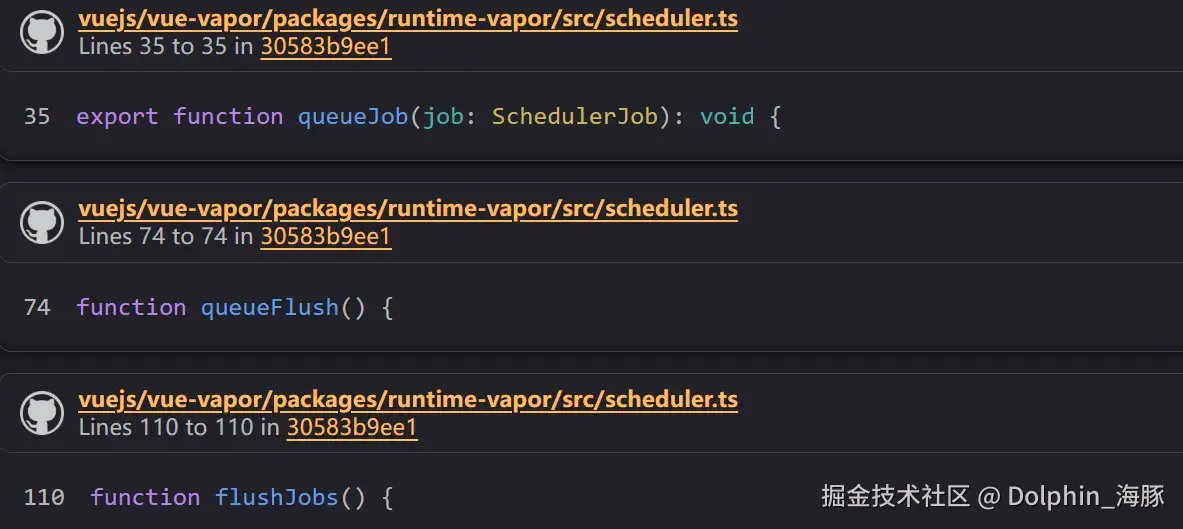Open the scheduler.ts file link above Lines 74
Viewport: 1183px width, 529px height.
tap(408, 208)
